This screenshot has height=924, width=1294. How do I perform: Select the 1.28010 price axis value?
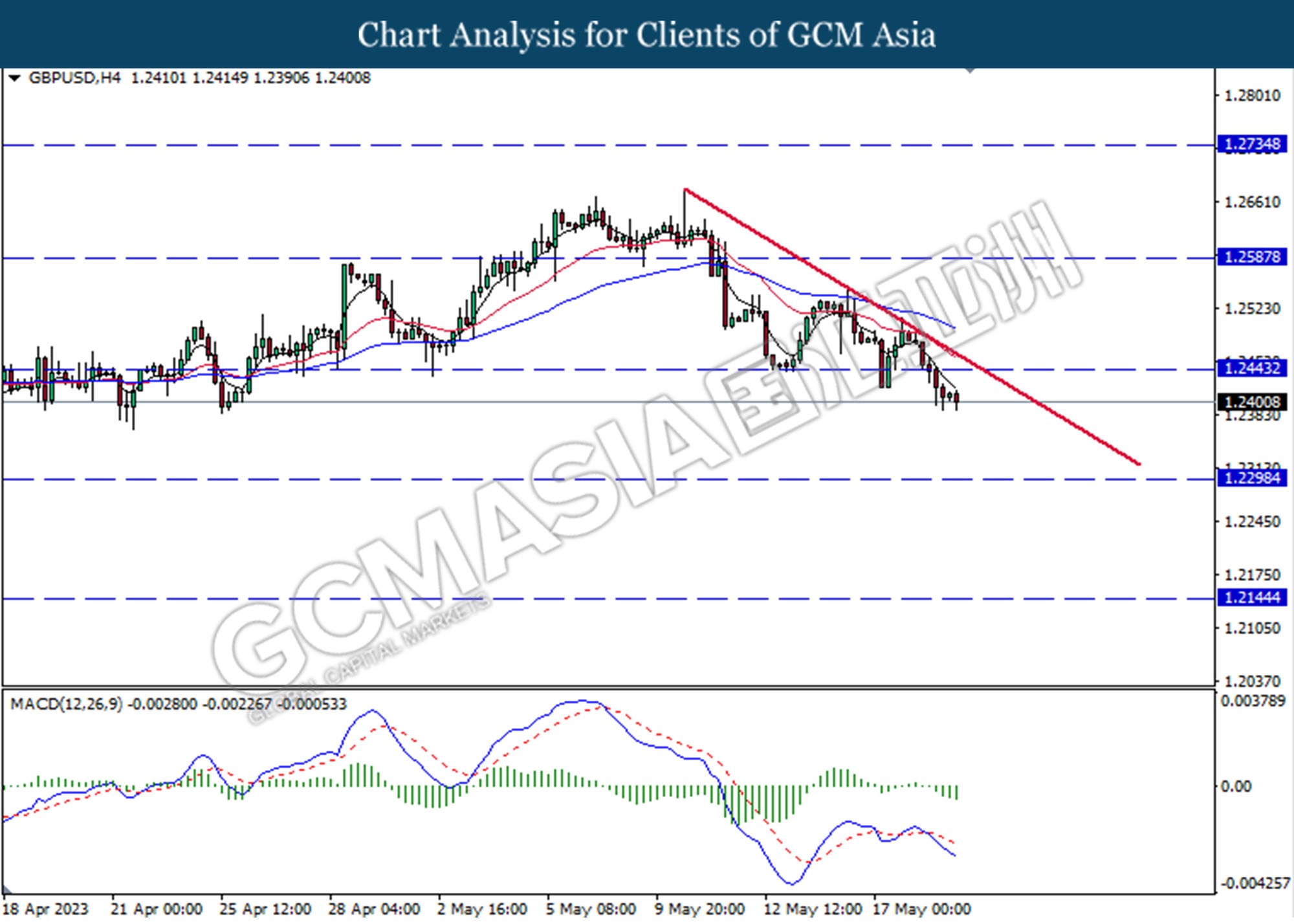1253,96
